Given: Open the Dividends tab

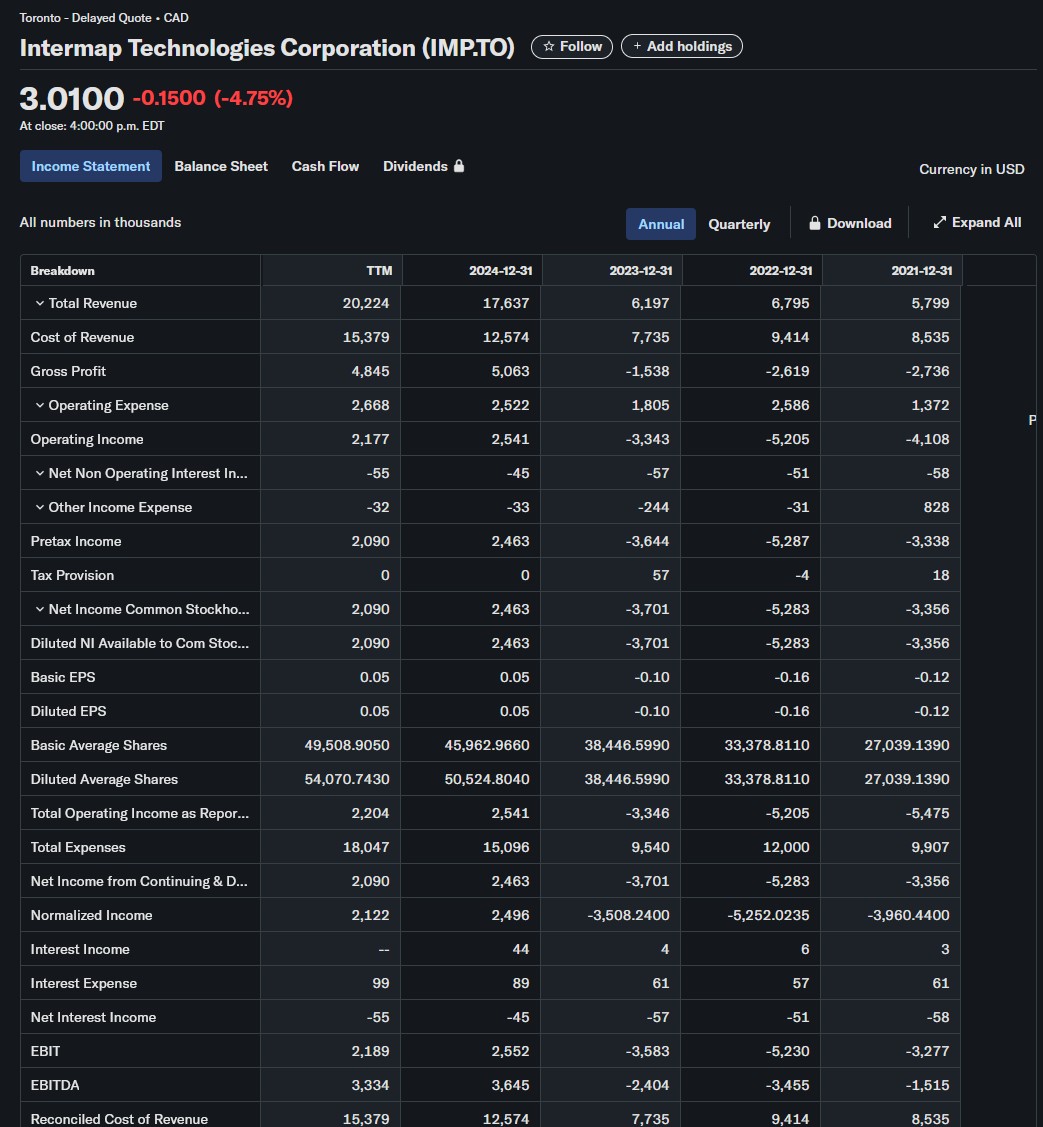Looking at the screenshot, I should coord(423,166).
